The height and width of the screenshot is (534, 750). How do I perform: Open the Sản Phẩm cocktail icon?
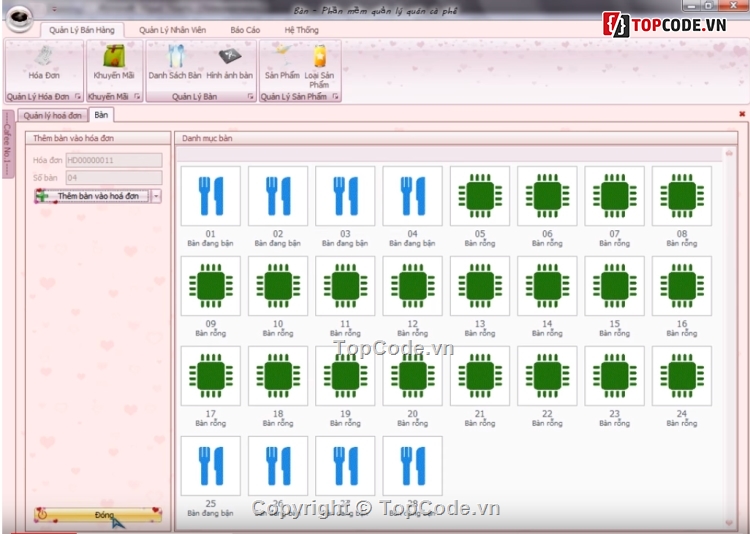click(282, 60)
